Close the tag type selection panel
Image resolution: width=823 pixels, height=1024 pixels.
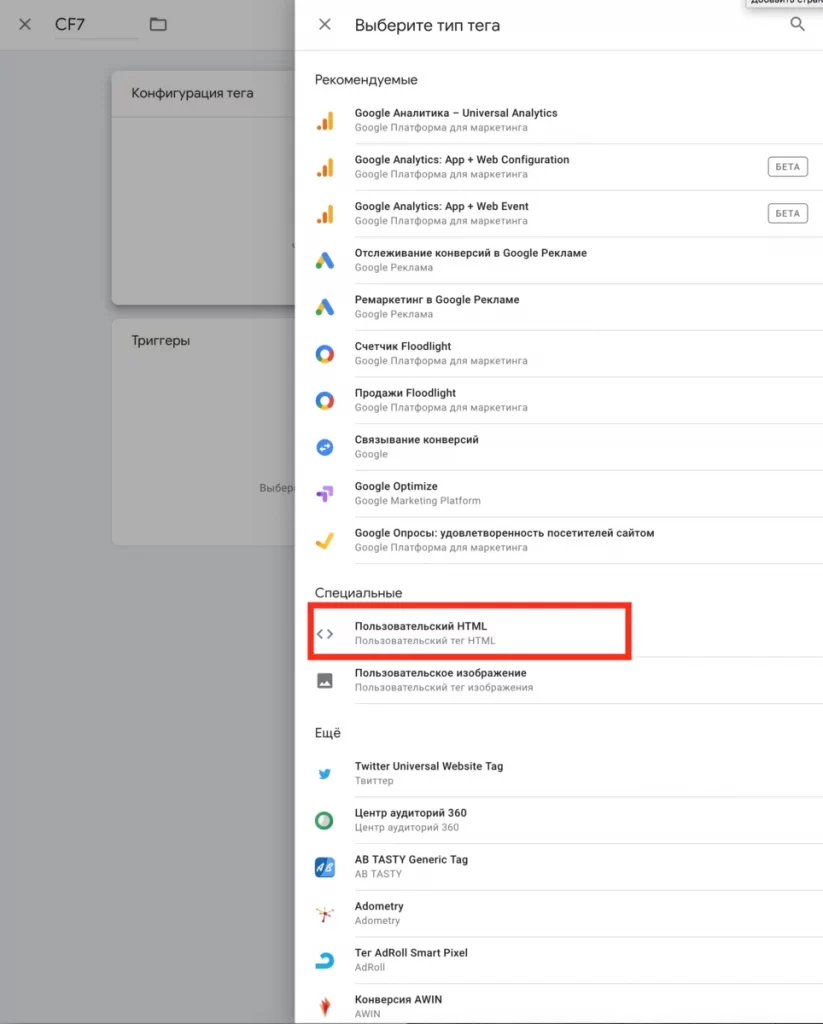[325, 25]
